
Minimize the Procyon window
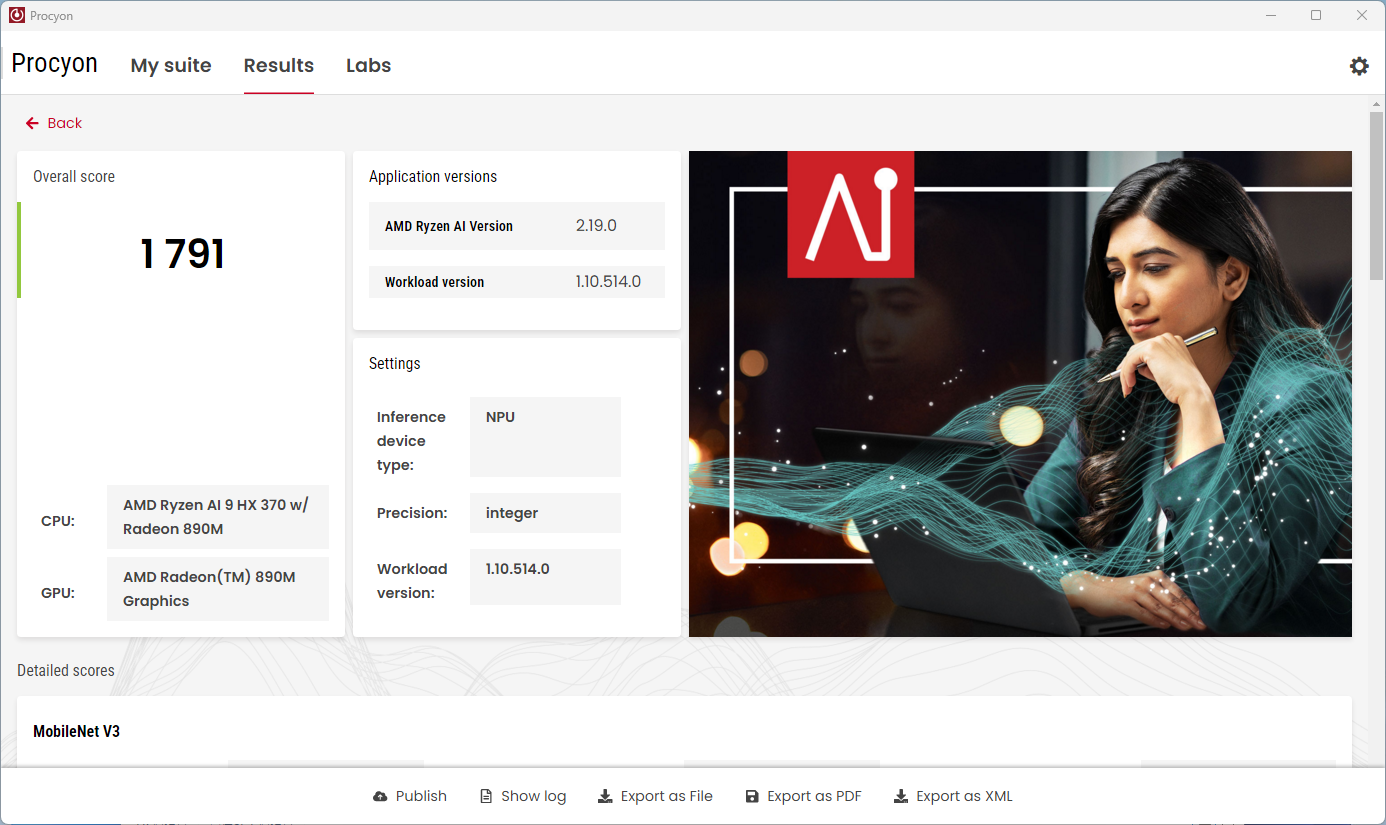[1271, 15]
